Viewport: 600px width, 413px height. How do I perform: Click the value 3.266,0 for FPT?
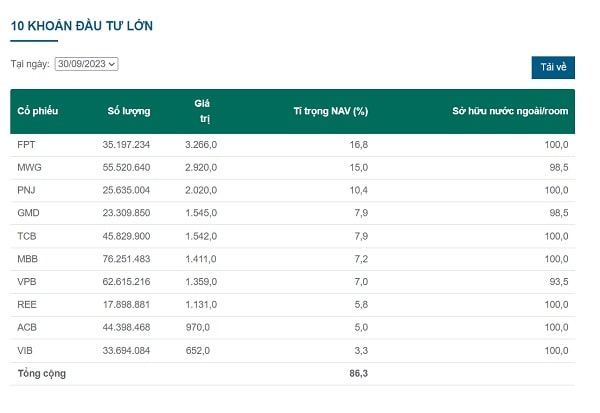pyautogui.click(x=201, y=145)
